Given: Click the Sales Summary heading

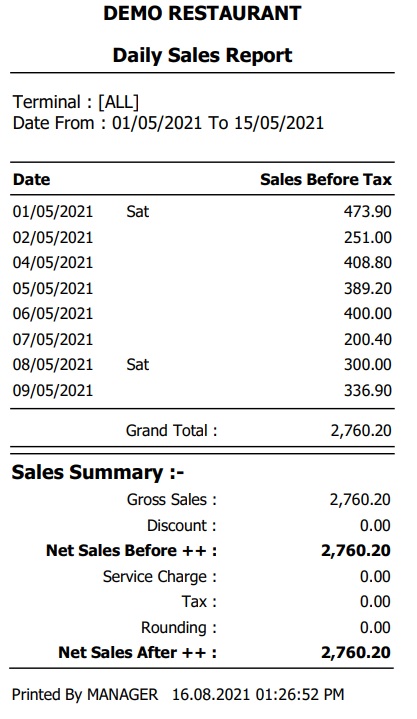Looking at the screenshot, I should [x=98, y=472].
